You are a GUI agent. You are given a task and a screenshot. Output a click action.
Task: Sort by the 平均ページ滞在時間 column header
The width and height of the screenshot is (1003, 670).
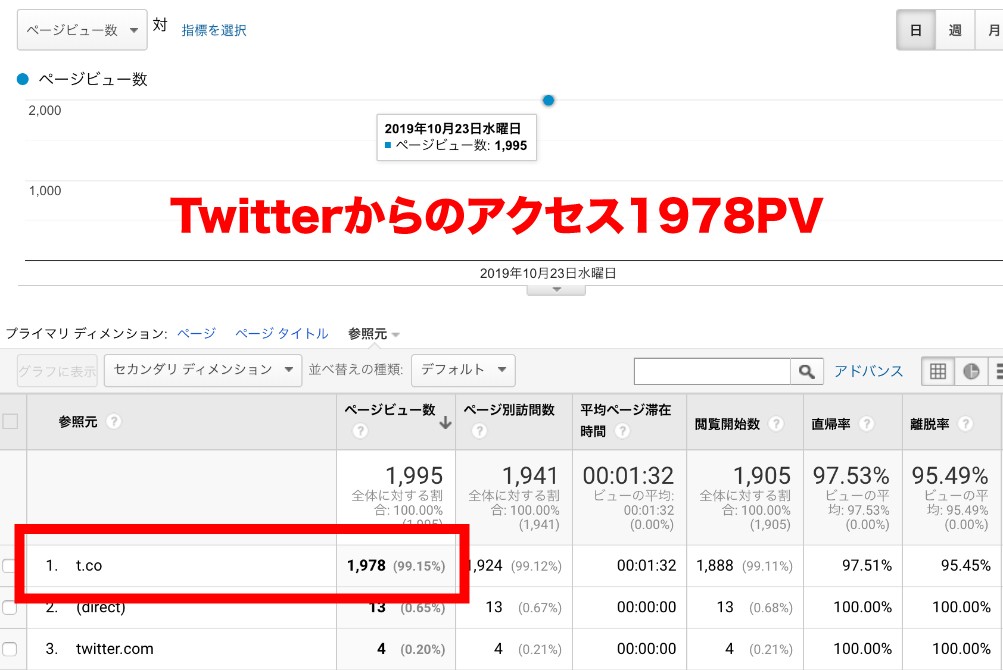[x=626, y=420]
